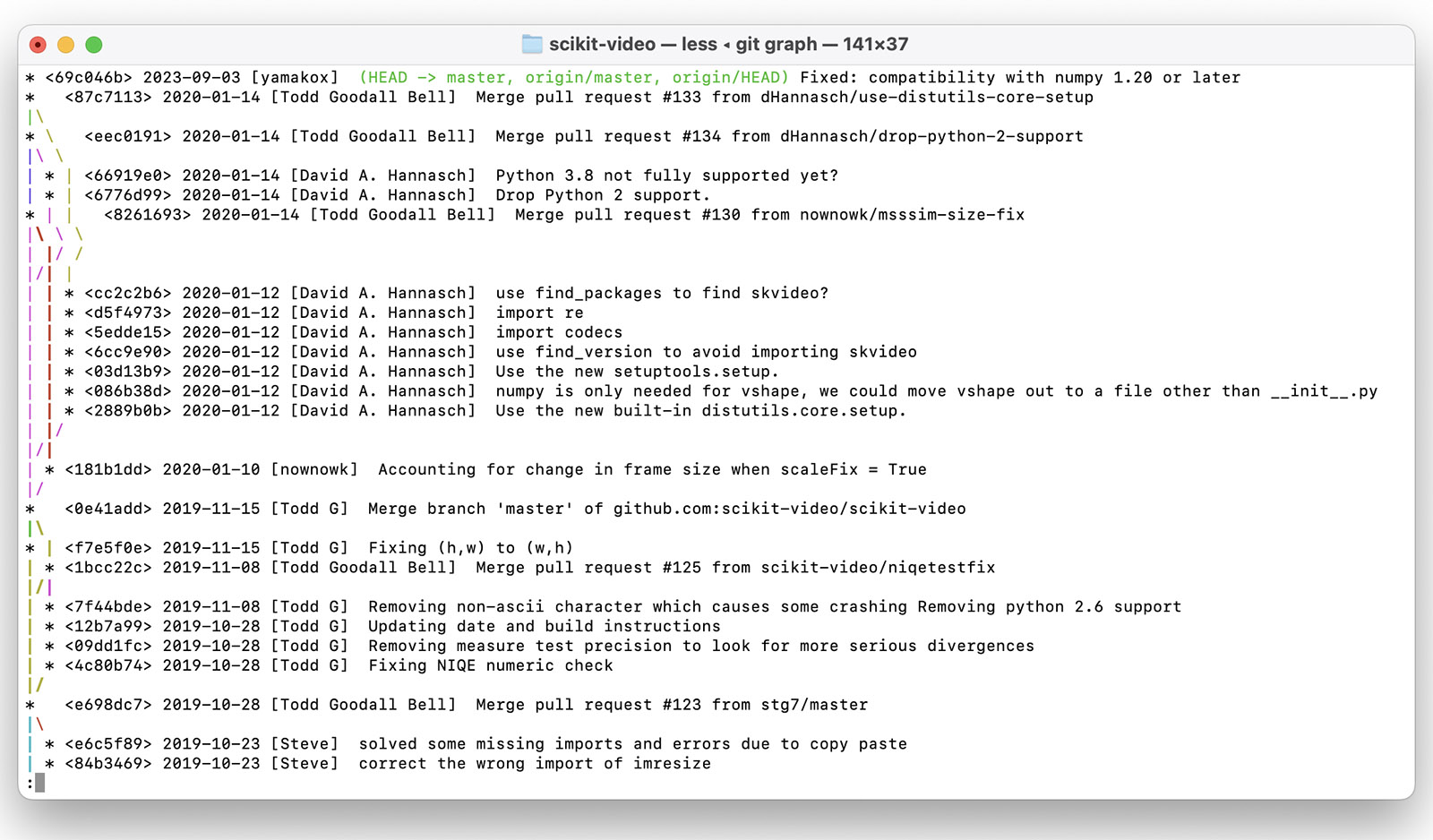The image size is (1433, 840).
Task: Click the green full-screen window button
Action: coord(94,45)
